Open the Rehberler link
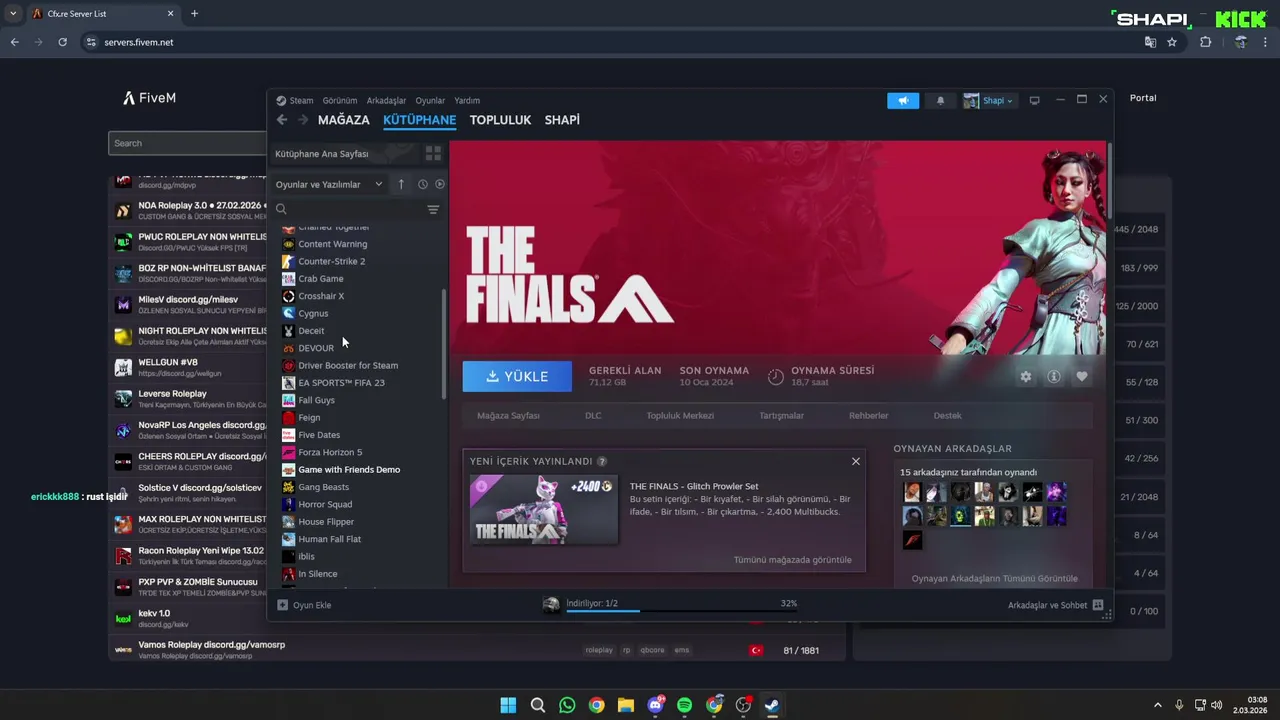1280x720 pixels. coord(869,415)
